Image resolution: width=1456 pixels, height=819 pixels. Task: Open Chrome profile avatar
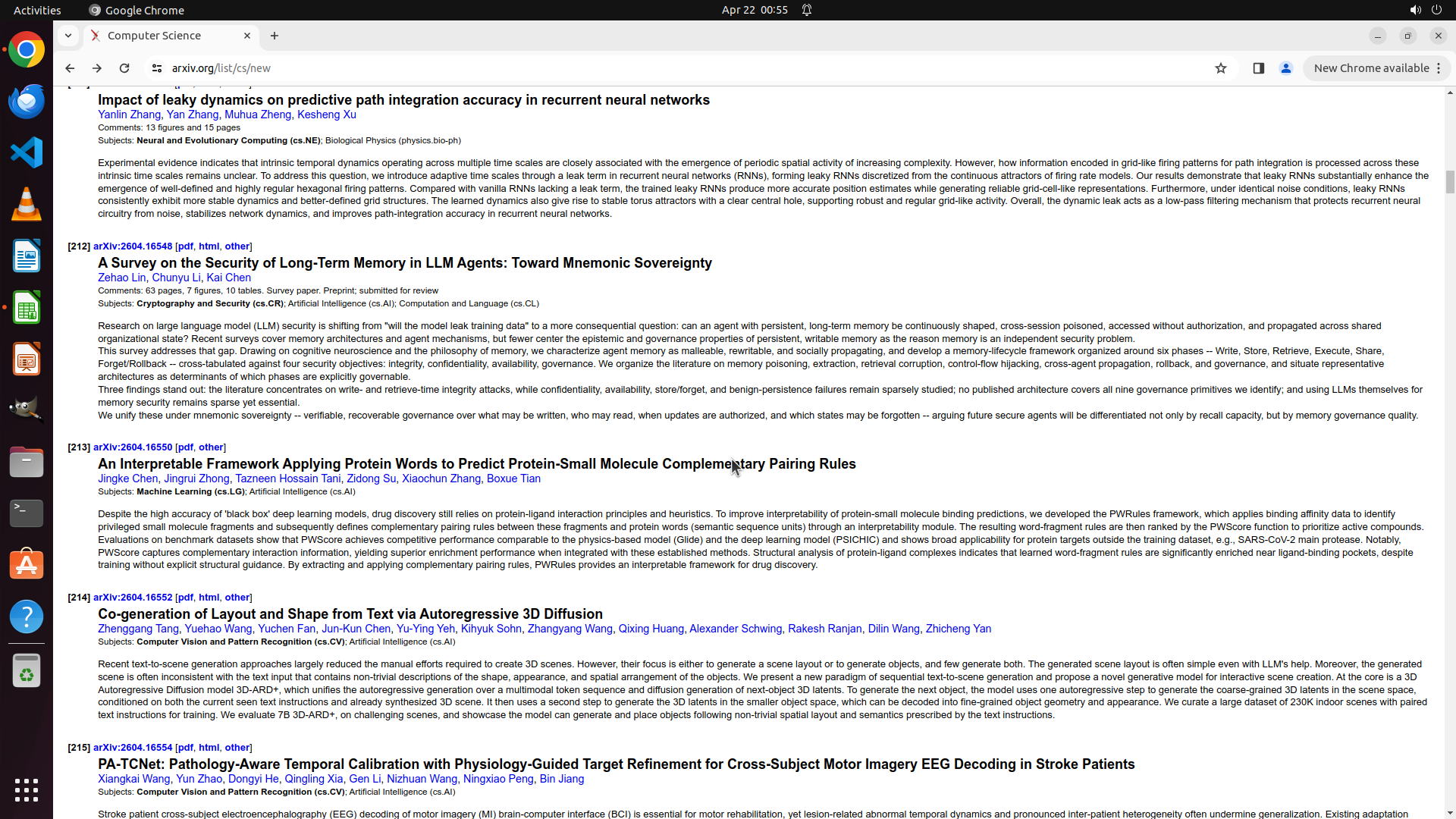click(x=1285, y=68)
